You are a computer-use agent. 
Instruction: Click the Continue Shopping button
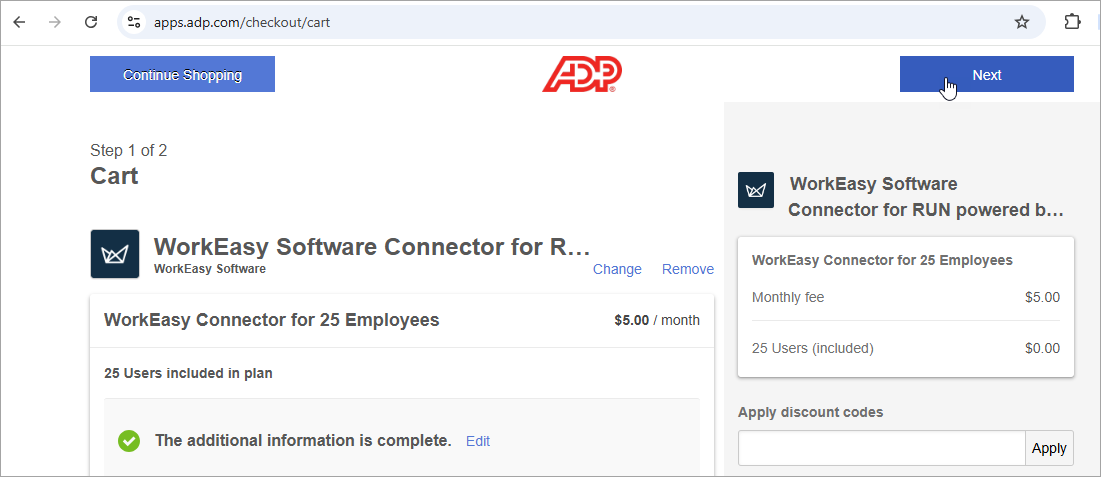183,74
